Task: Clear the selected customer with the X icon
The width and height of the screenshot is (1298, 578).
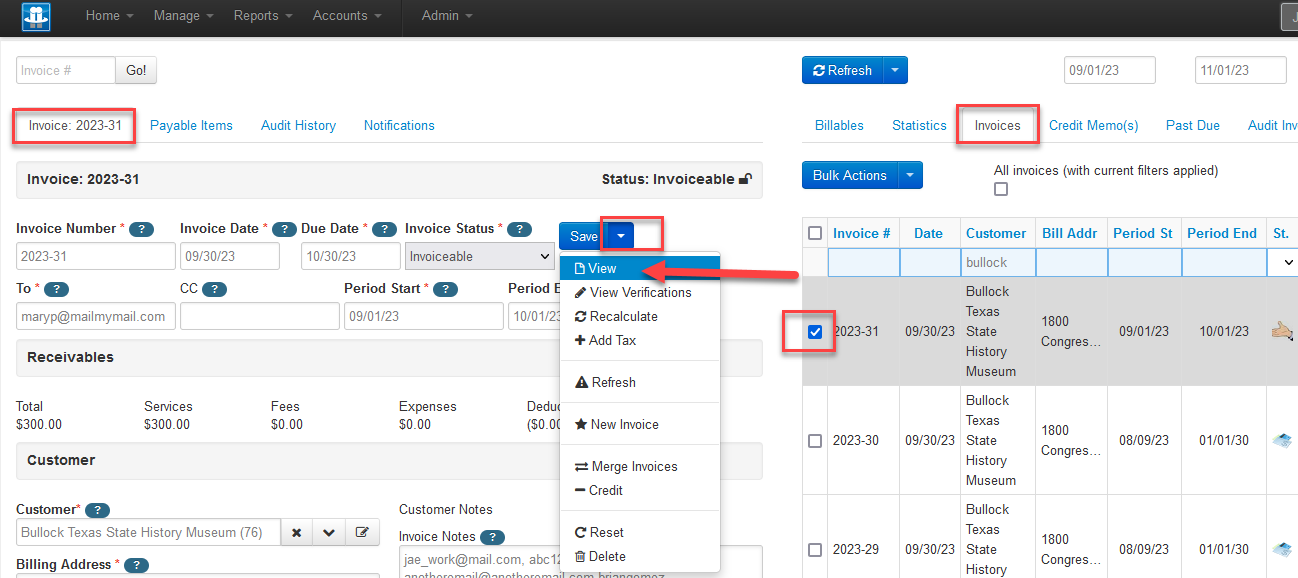Action: (x=296, y=531)
